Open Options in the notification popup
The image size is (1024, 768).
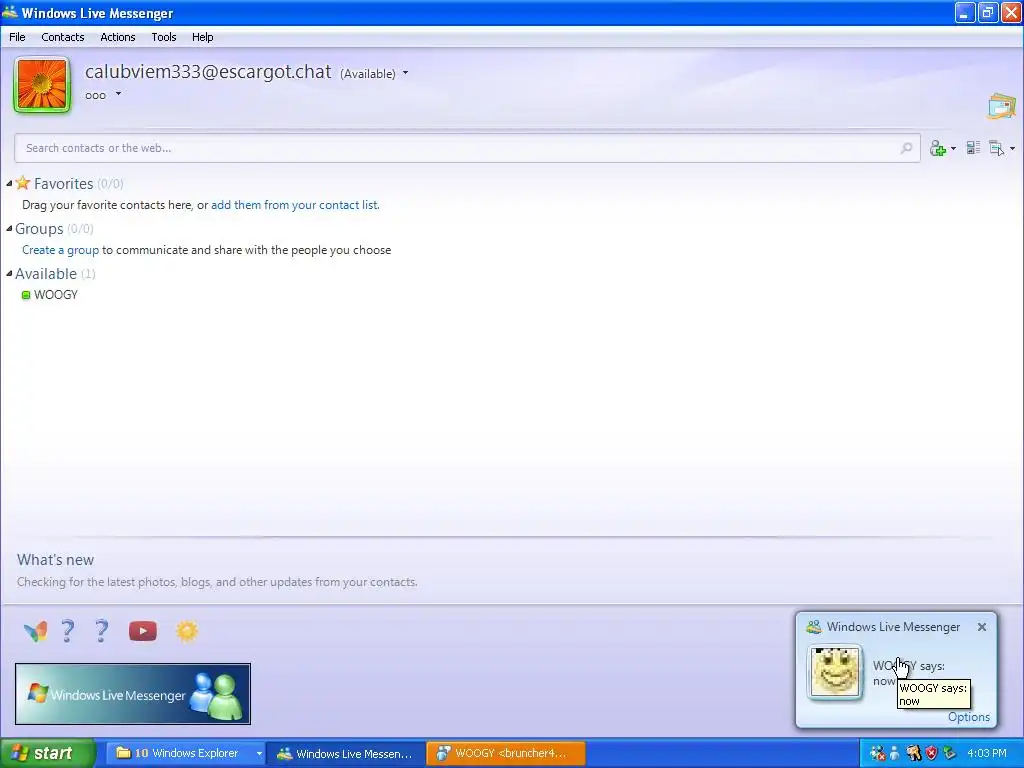968,717
